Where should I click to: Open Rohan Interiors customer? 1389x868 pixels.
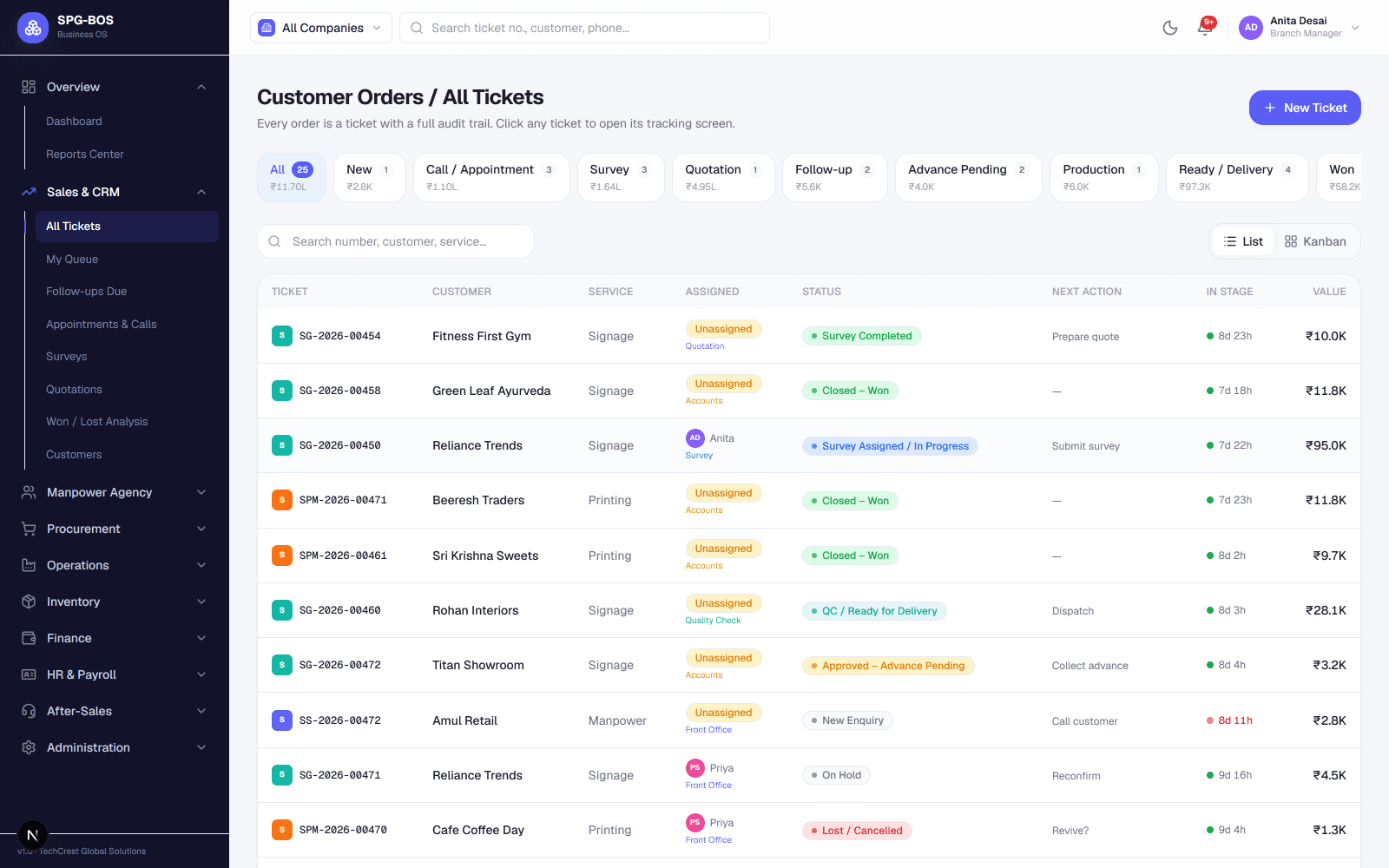476,610
